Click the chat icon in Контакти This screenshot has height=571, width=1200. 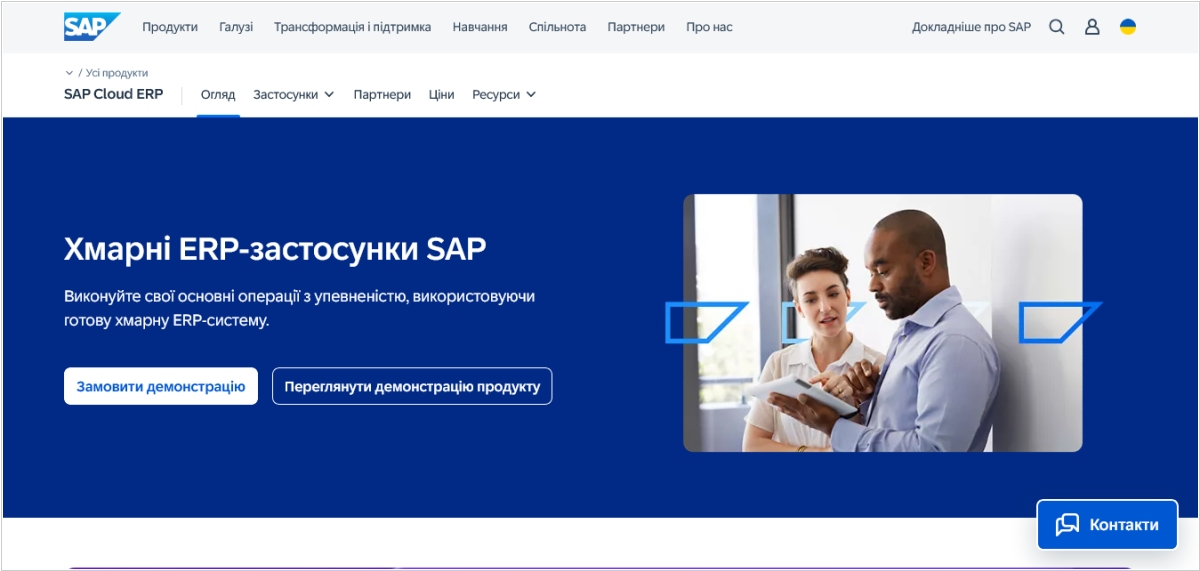(x=1067, y=524)
